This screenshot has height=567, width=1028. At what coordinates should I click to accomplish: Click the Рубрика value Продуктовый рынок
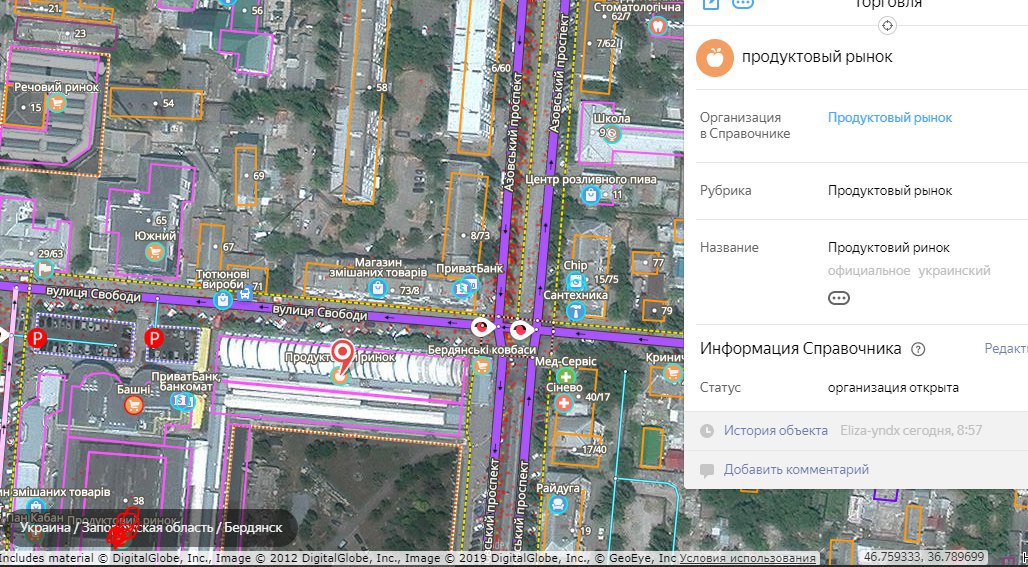pos(890,191)
